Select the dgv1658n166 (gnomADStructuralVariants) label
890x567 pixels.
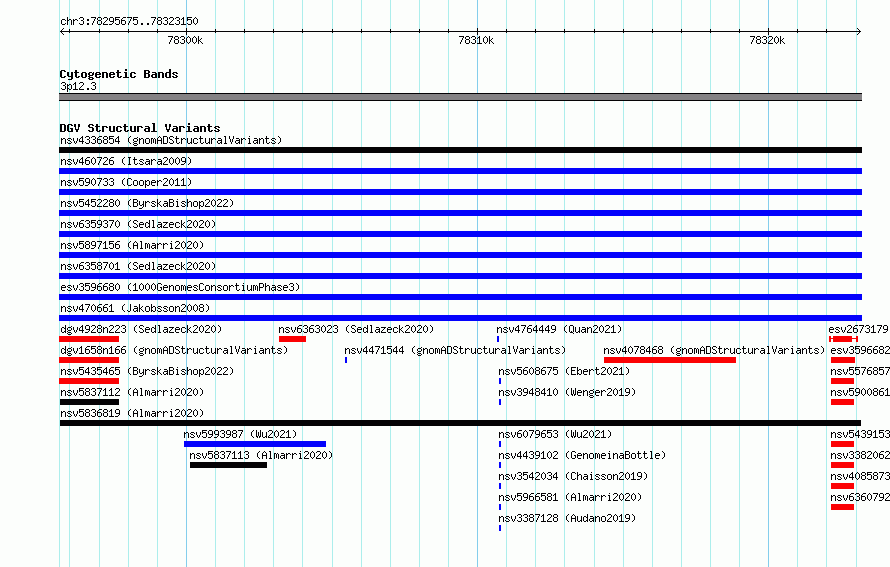click(x=174, y=350)
